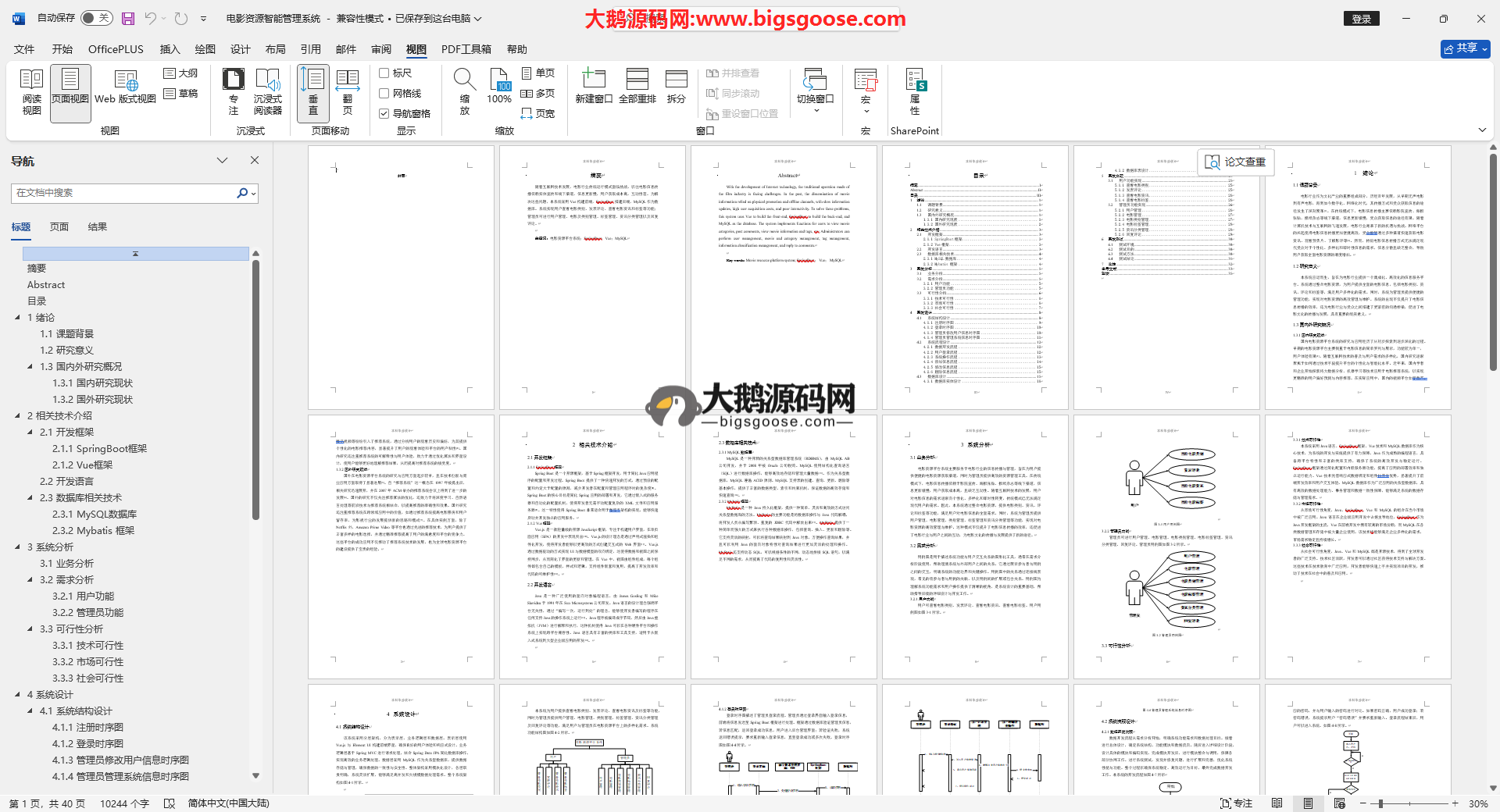The height and width of the screenshot is (812, 1500).
Task: Open a New Window (新建窗口)
Action: click(x=593, y=87)
